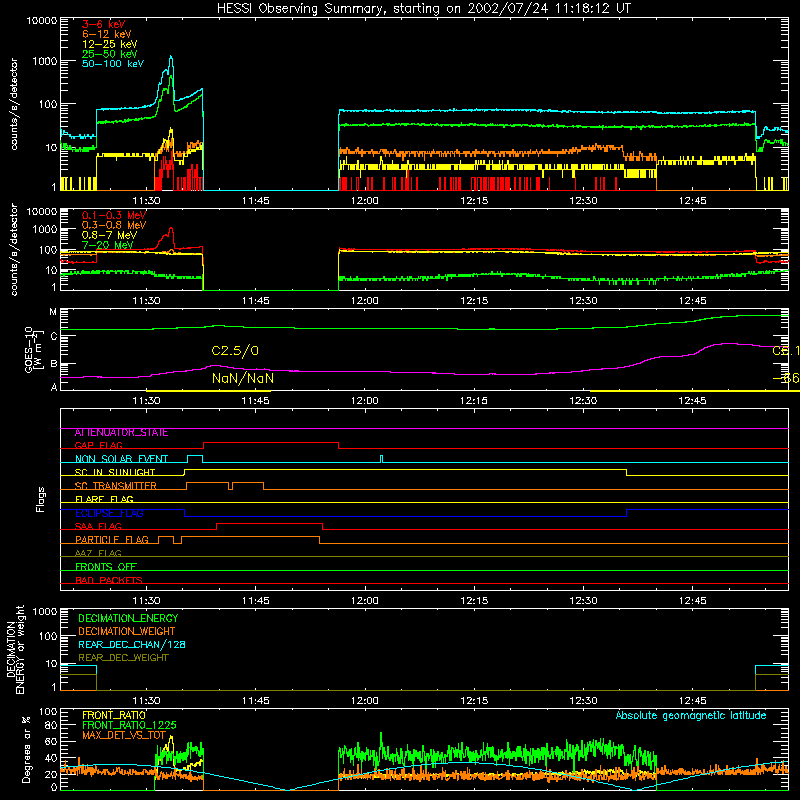Select the ATTENUATOR_STATE flag label

point(121,433)
